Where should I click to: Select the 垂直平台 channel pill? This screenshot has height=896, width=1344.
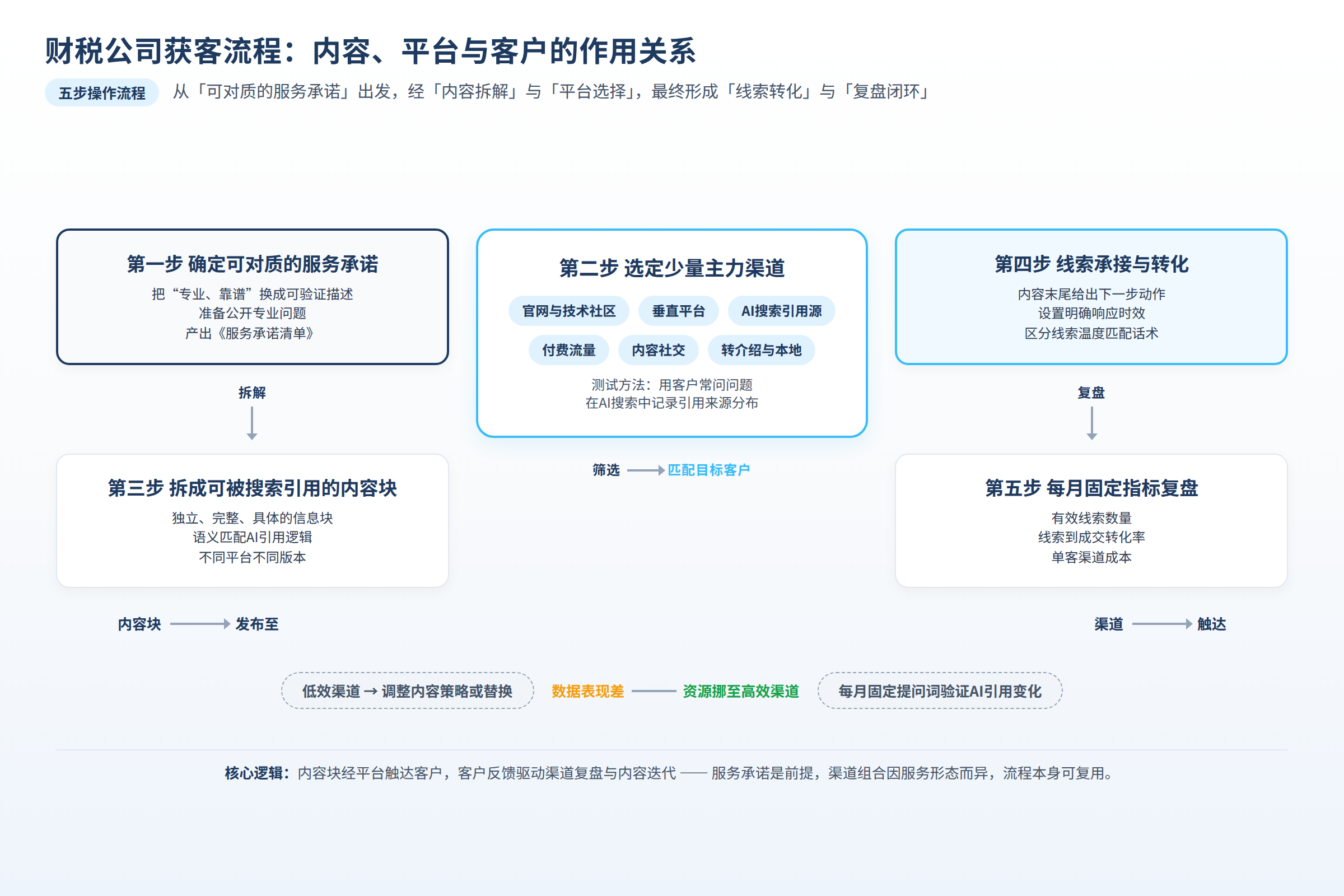point(678,311)
